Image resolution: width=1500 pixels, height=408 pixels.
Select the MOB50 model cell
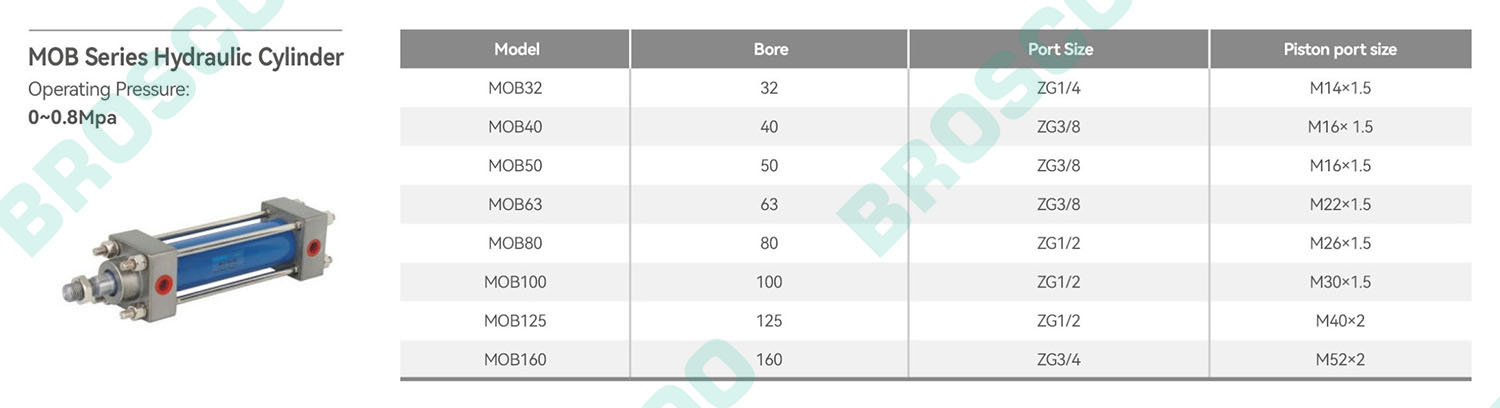coord(515,166)
